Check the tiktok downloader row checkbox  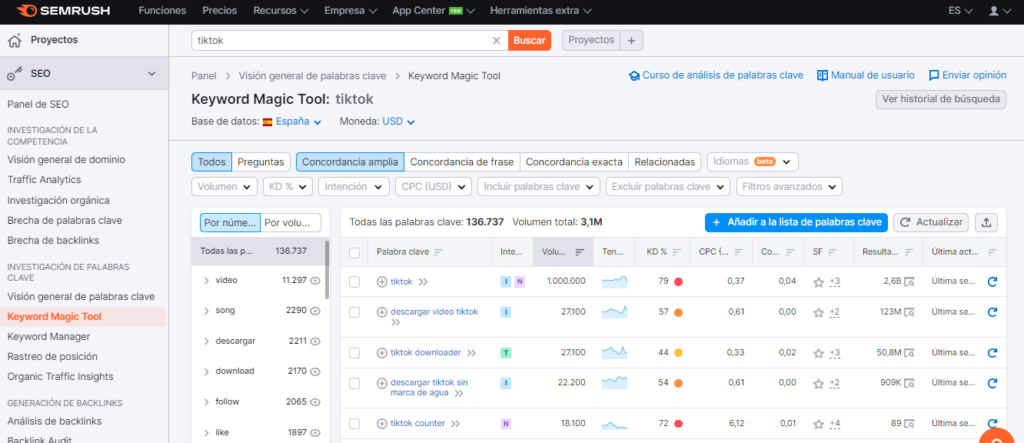[x=354, y=353]
